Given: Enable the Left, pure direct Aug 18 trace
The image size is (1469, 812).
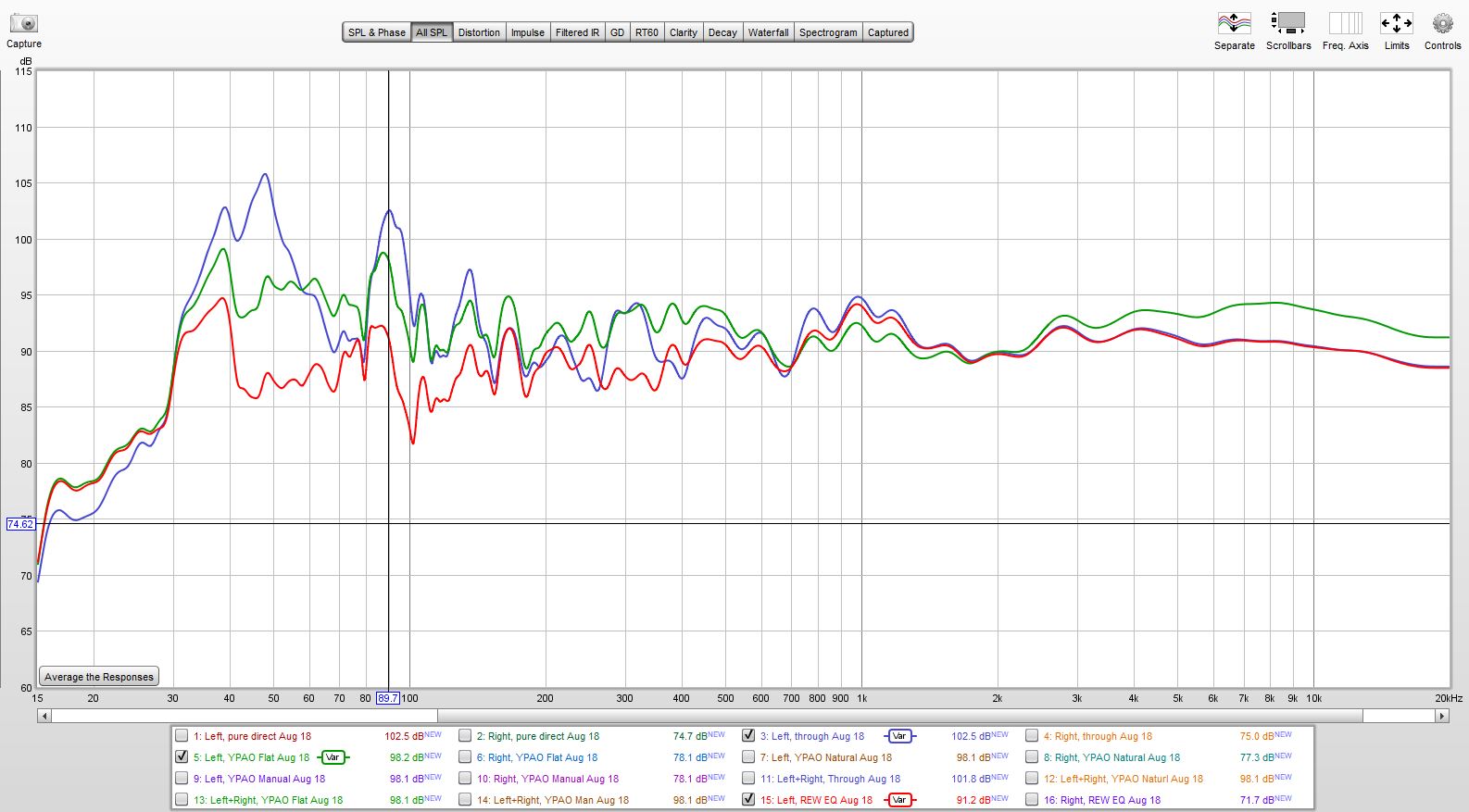Looking at the screenshot, I should [x=182, y=736].
